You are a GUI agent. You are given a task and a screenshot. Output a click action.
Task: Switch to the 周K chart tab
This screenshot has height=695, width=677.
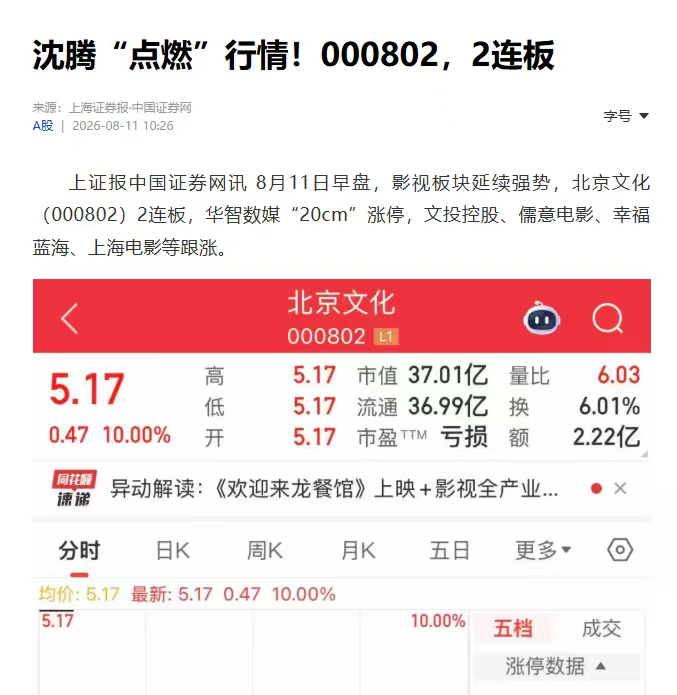point(265,551)
